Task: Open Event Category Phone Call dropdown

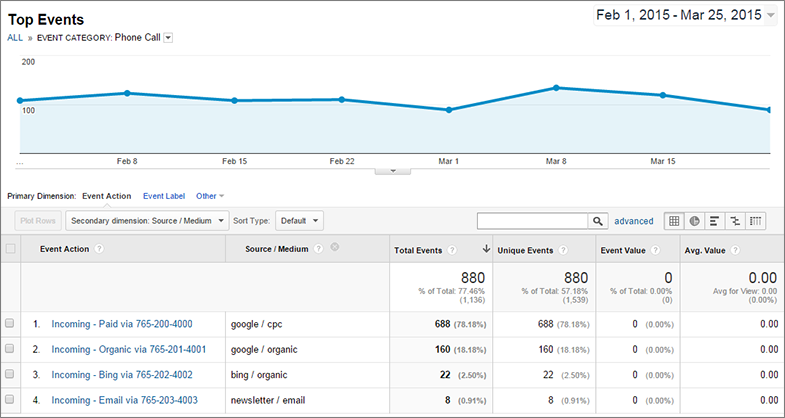Action: [x=168, y=38]
